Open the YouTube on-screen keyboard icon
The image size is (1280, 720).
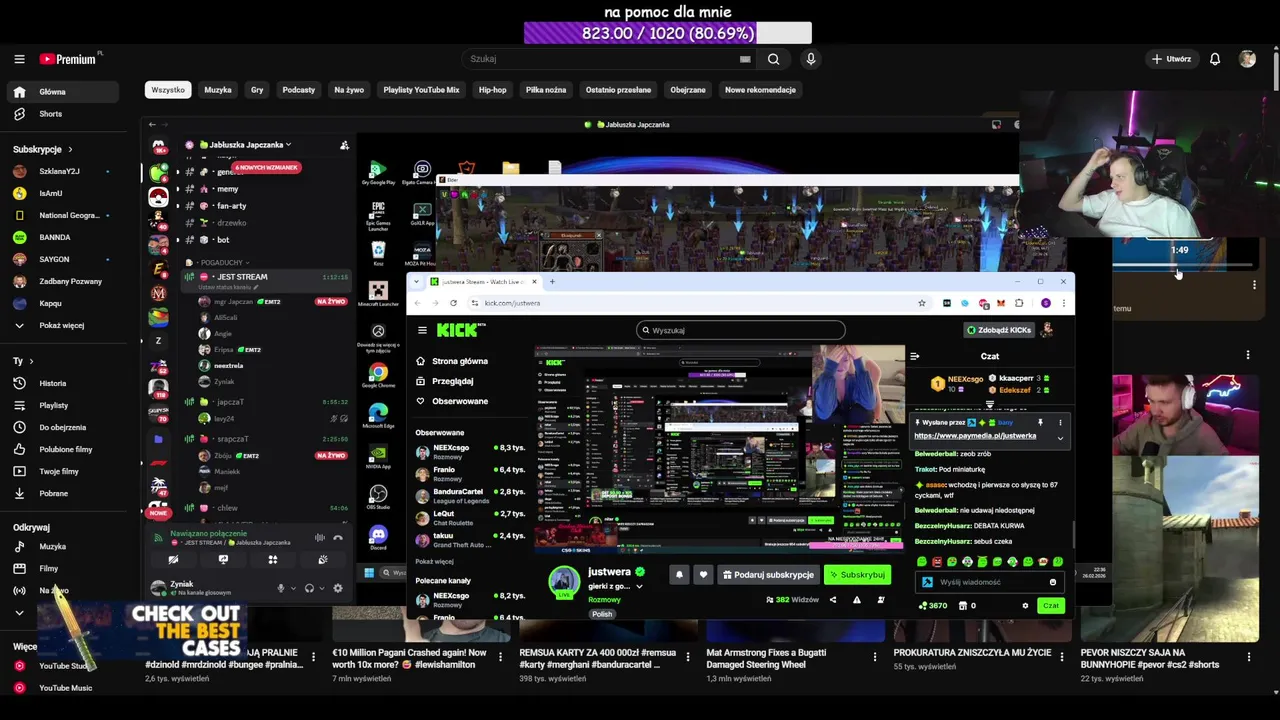(745, 59)
